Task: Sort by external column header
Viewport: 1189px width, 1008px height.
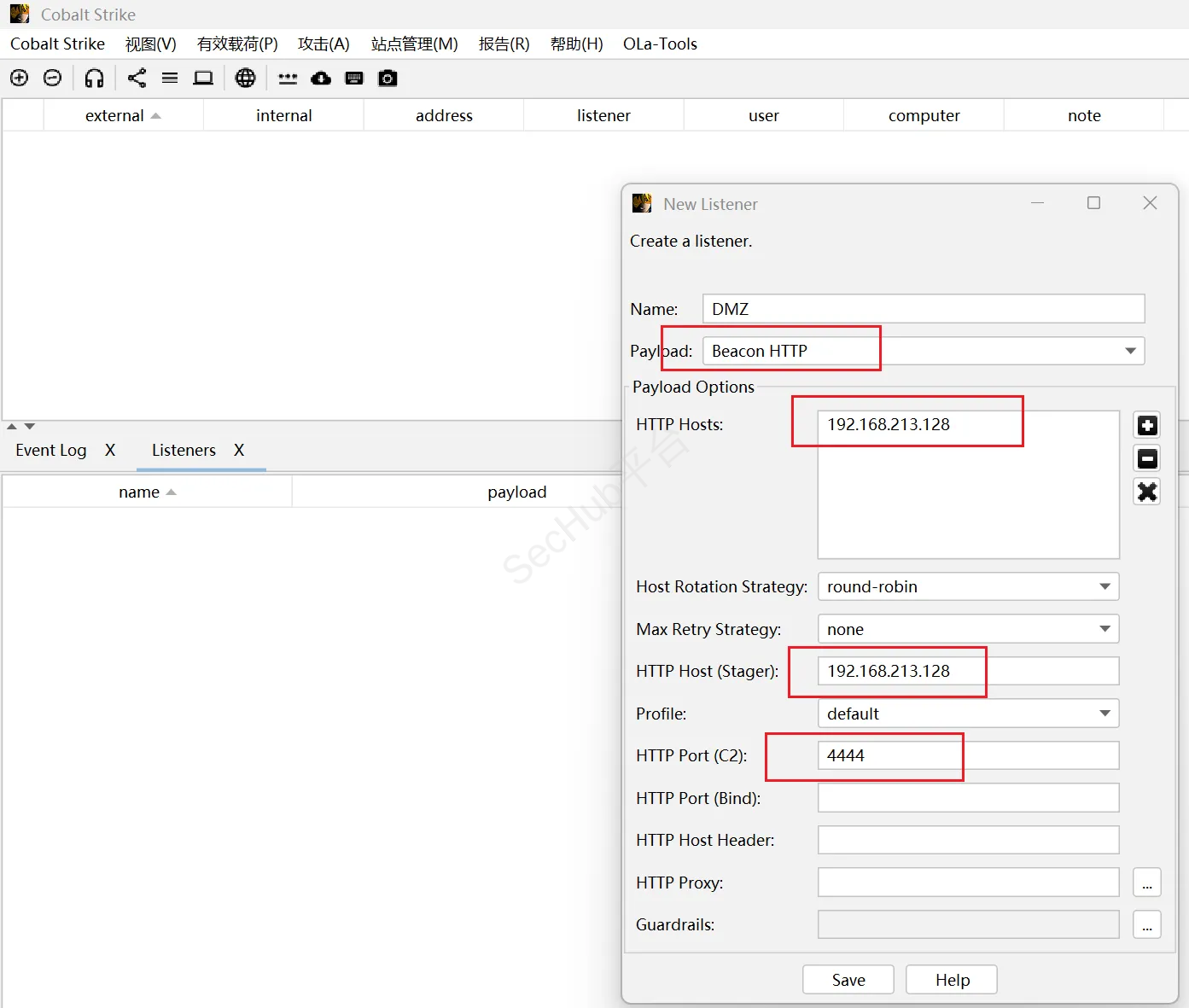Action: 123,115
